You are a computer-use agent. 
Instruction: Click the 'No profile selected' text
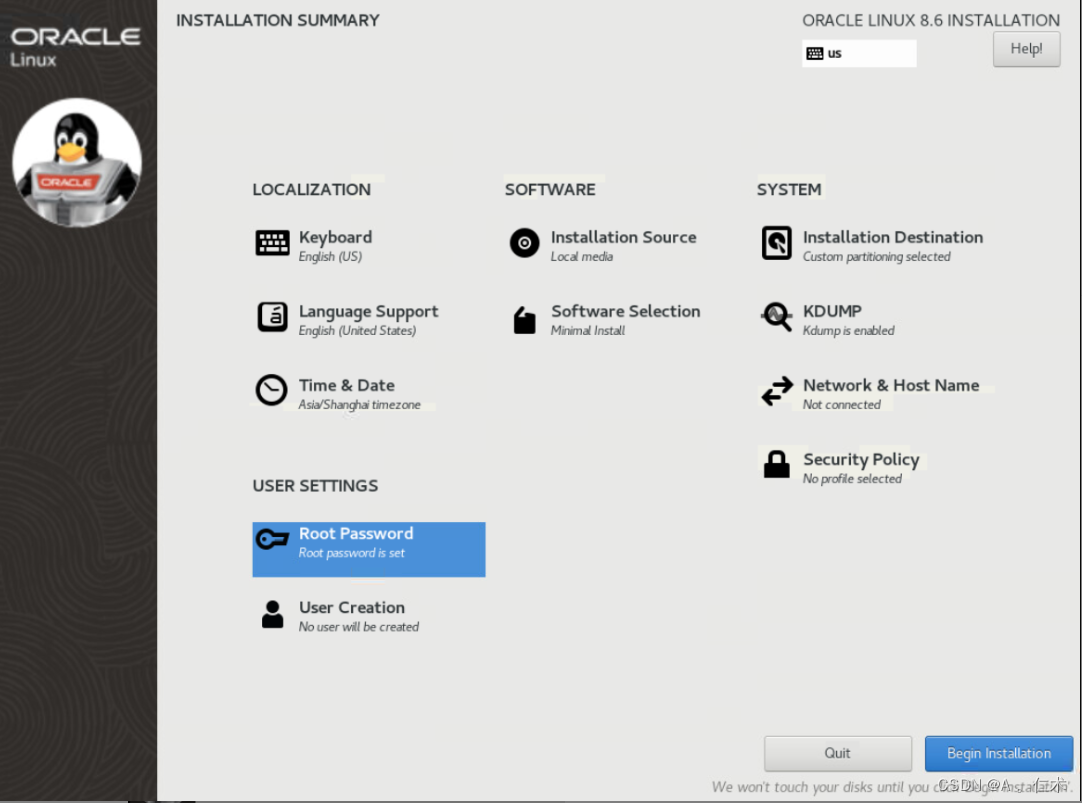tap(852, 479)
